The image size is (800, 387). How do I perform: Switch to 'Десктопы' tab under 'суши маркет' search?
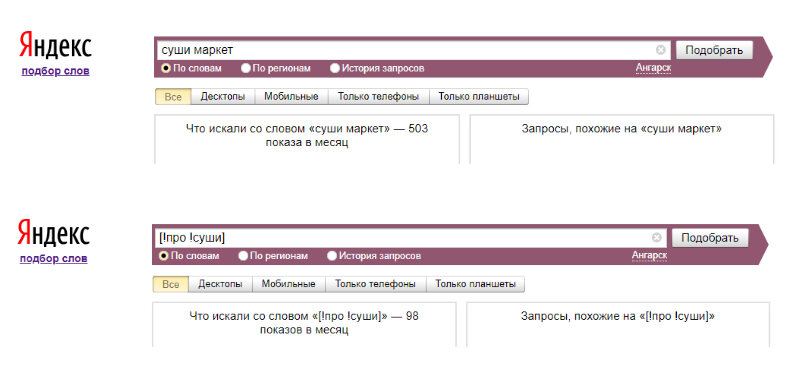(222, 96)
